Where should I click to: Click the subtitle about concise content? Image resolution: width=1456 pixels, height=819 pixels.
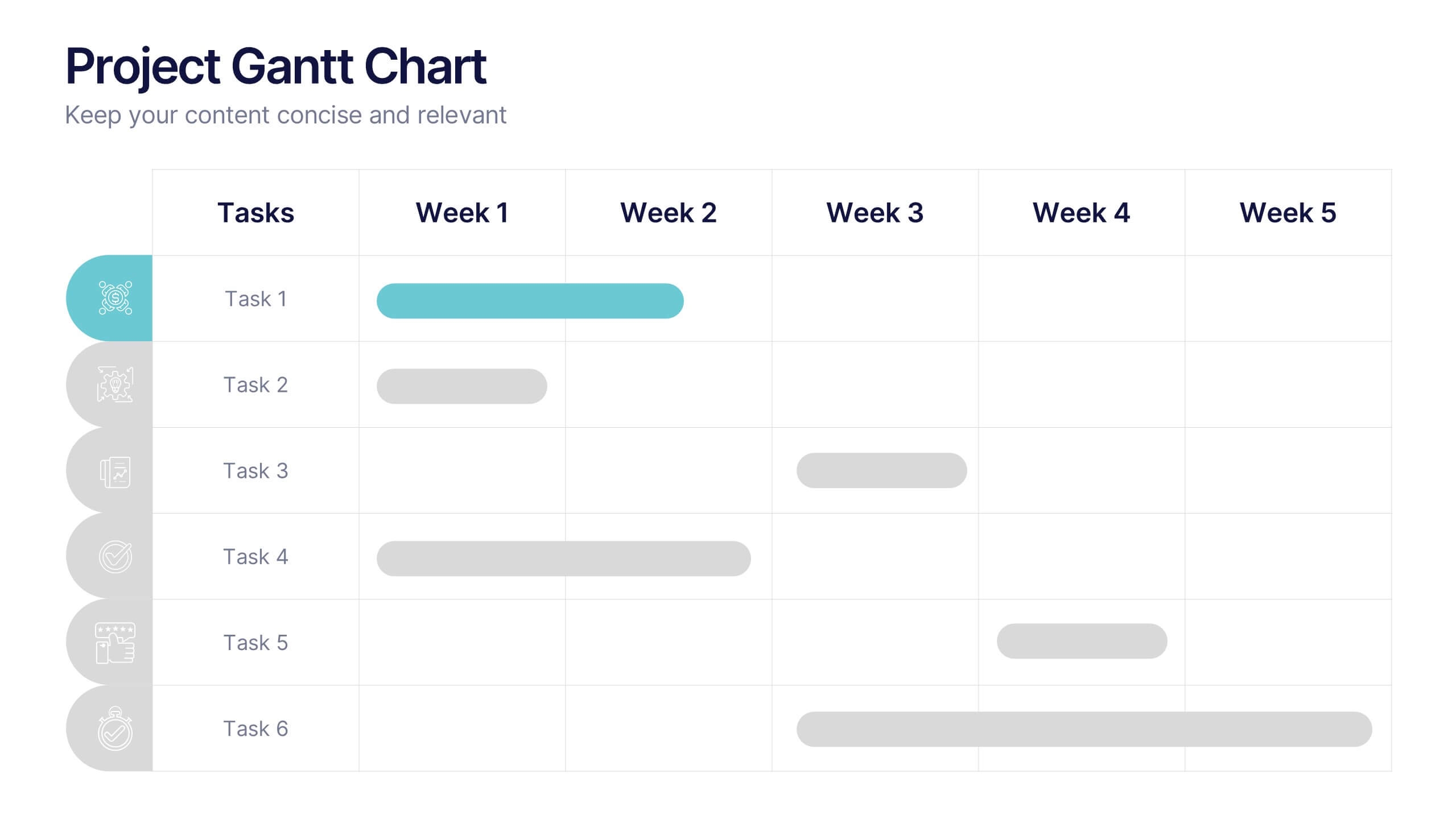point(285,115)
